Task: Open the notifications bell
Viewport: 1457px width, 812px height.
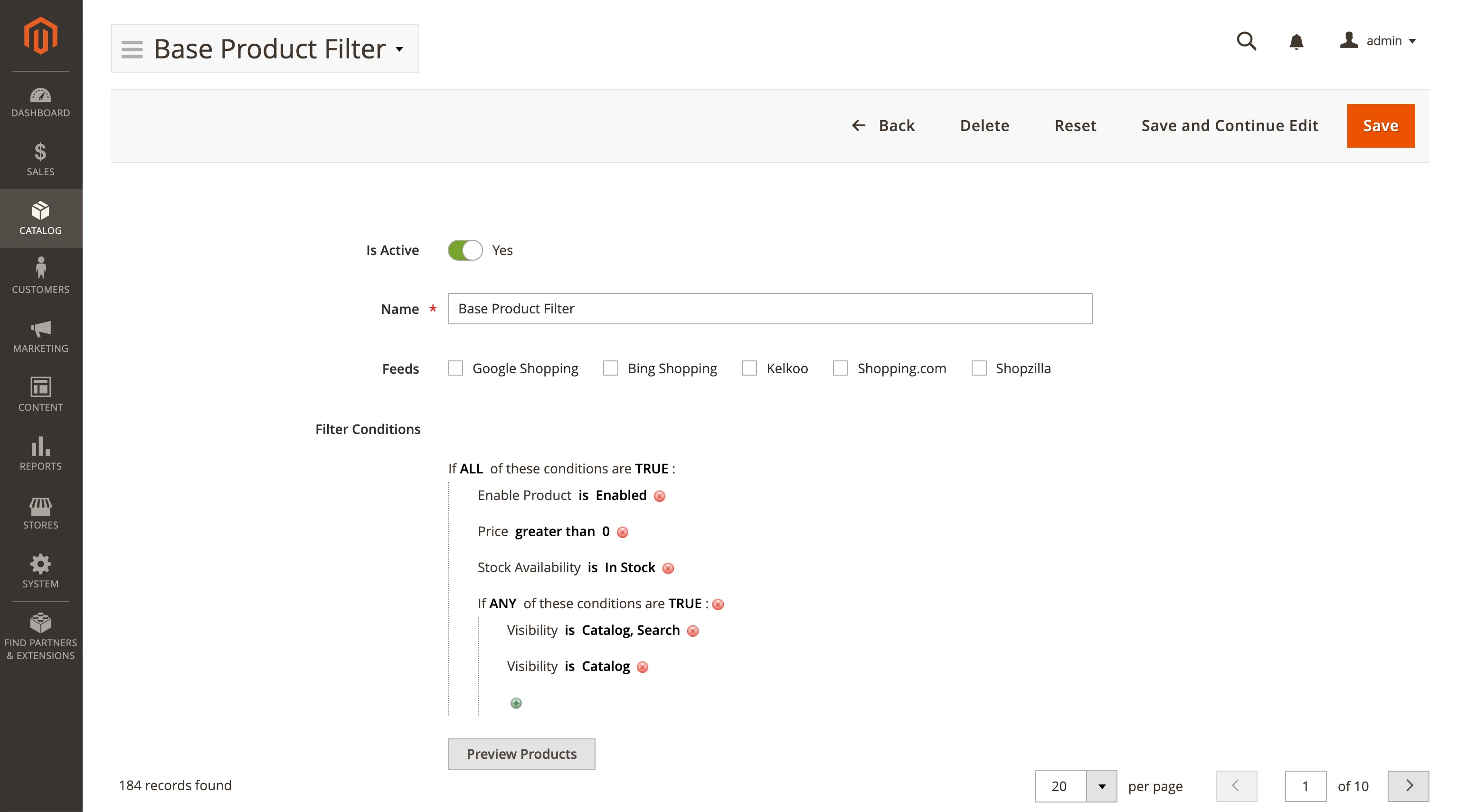Action: (x=1296, y=41)
